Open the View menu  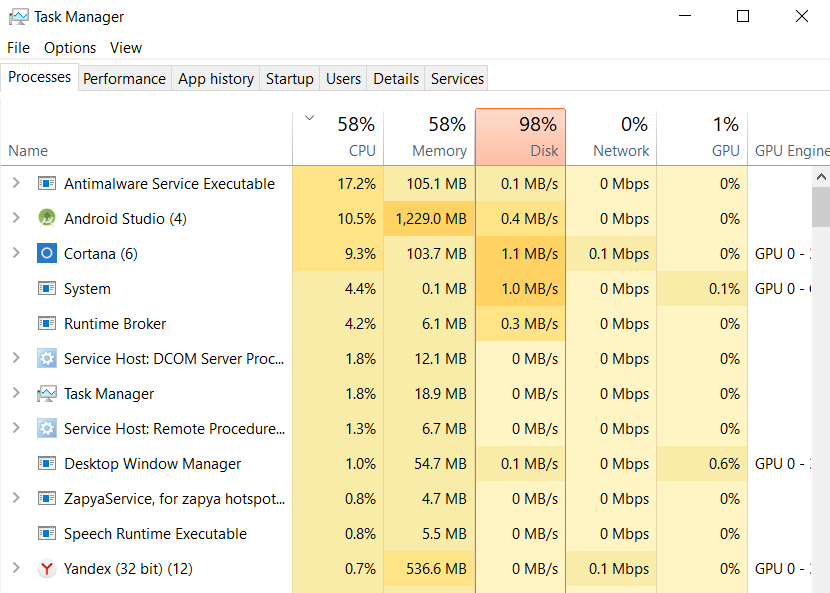pos(126,48)
